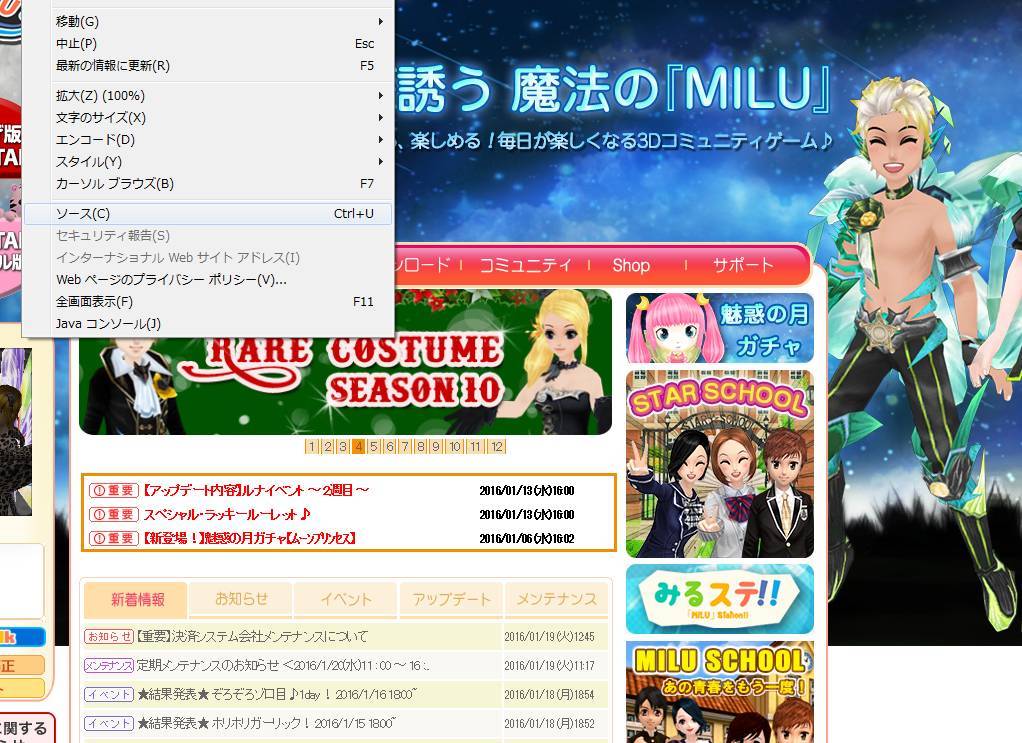Switch to the メンテナンス news tab
The image size is (1022, 743).
point(556,599)
